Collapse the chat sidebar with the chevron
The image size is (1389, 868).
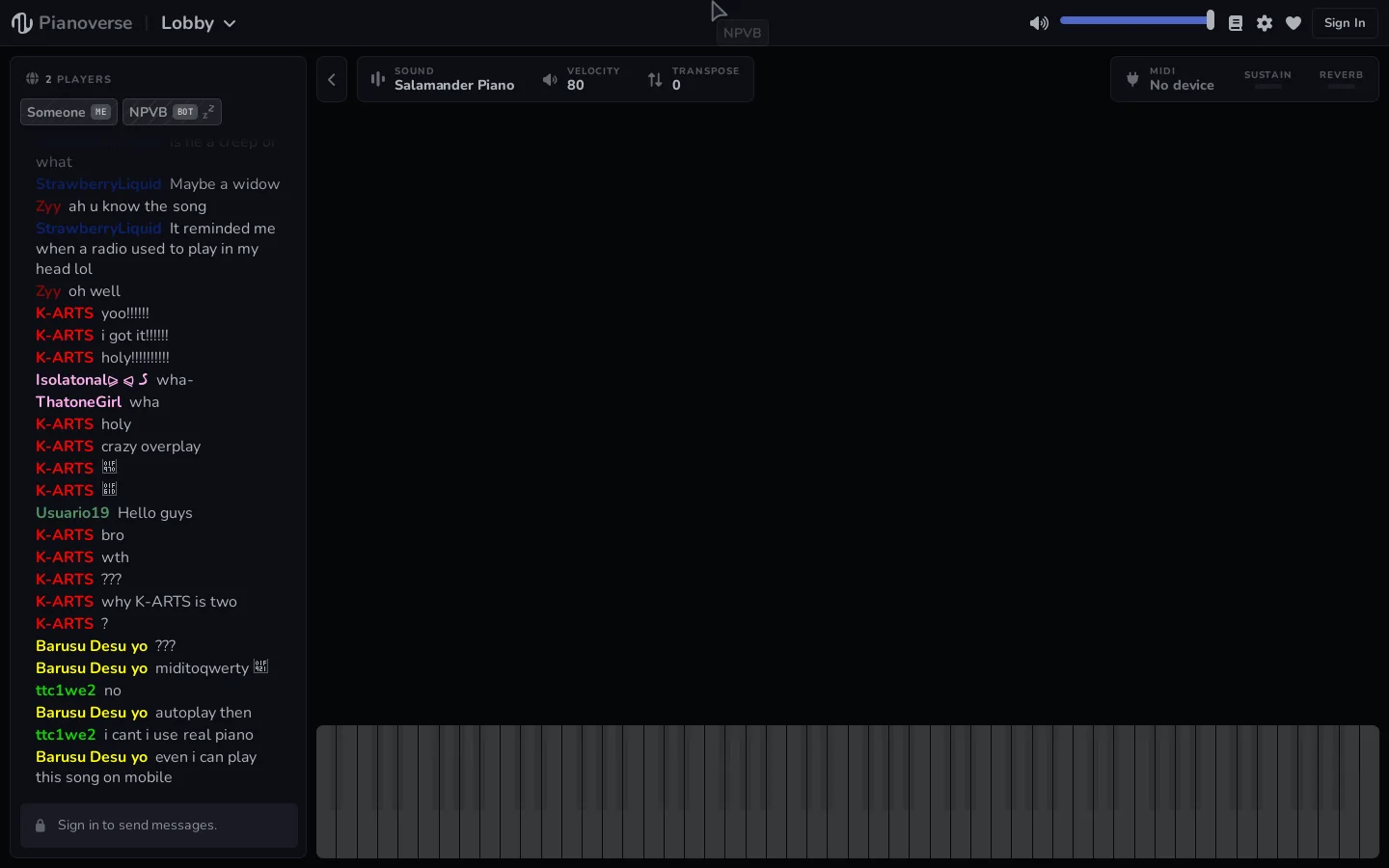point(332,80)
